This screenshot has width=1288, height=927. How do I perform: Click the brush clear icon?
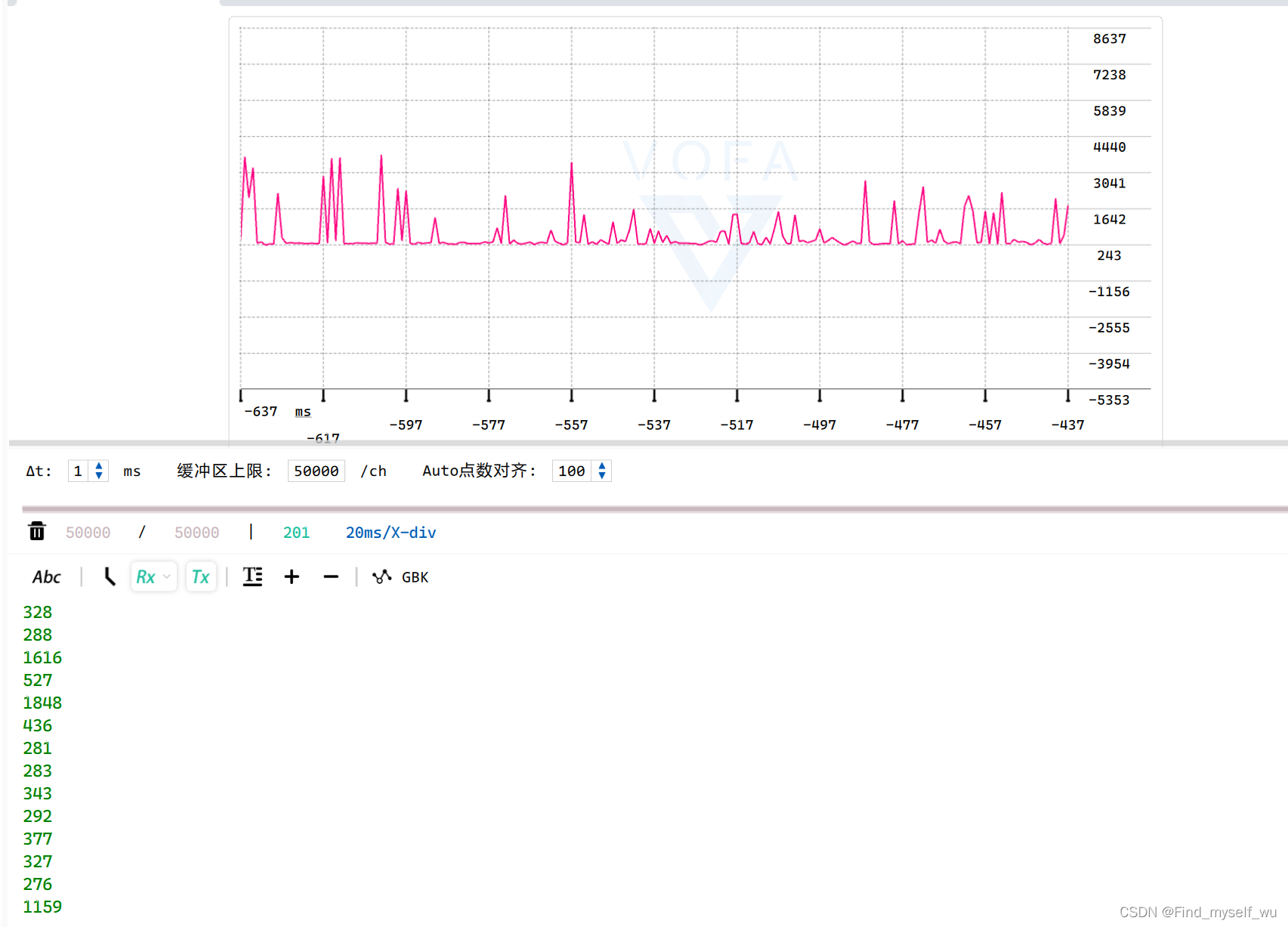(x=110, y=577)
